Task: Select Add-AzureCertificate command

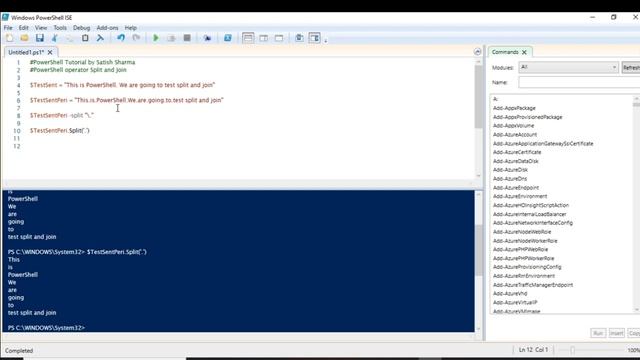Action: coord(517,152)
